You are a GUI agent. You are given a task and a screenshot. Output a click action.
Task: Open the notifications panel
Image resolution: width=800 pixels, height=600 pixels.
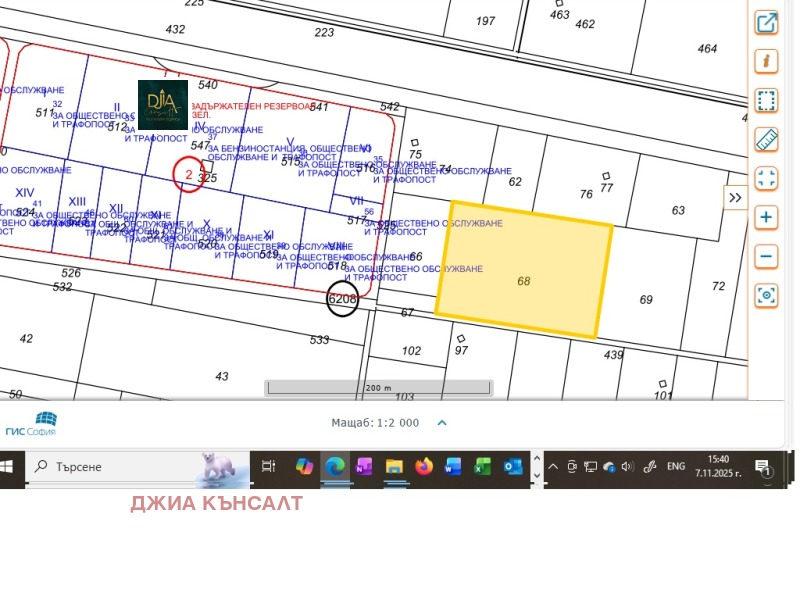pos(763,467)
